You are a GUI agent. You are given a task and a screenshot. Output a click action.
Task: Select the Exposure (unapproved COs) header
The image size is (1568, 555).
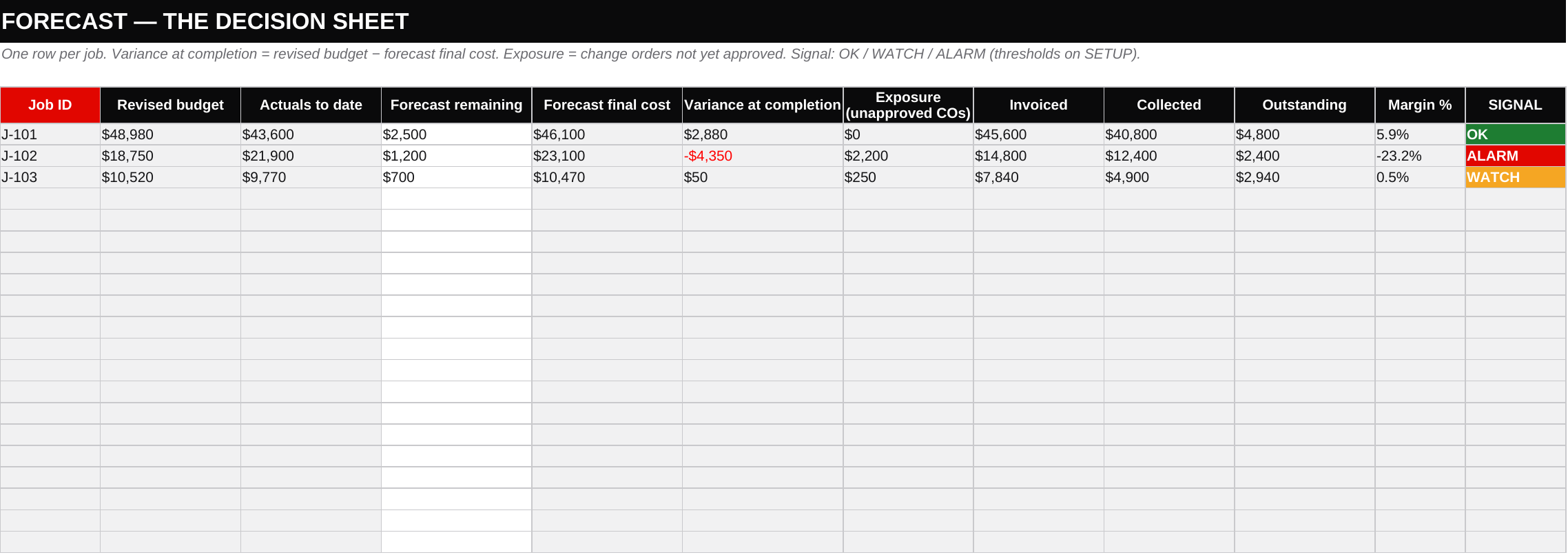point(908,105)
